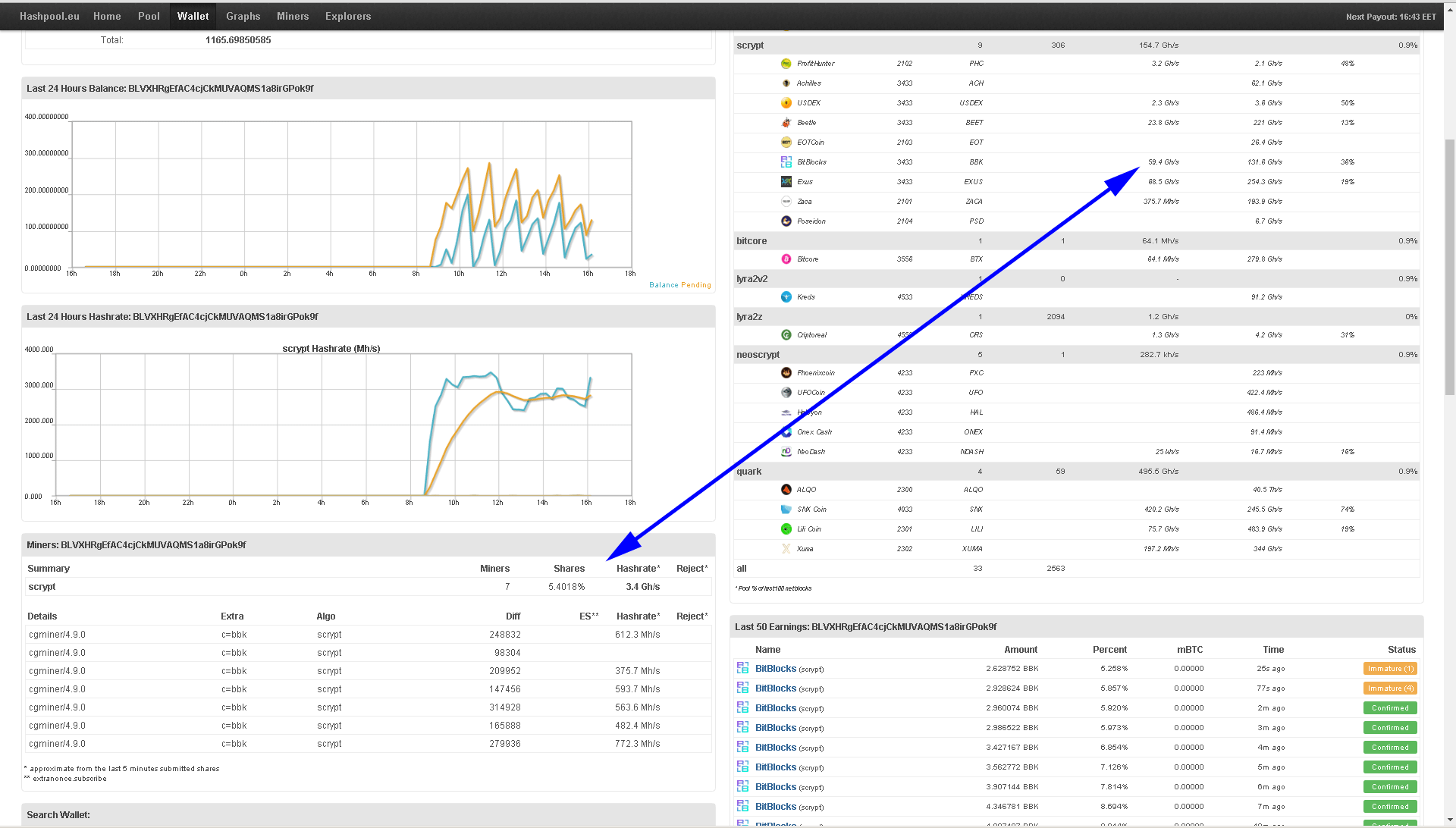
Task: Click the ProfitHunter coin icon
Action: click(786, 64)
